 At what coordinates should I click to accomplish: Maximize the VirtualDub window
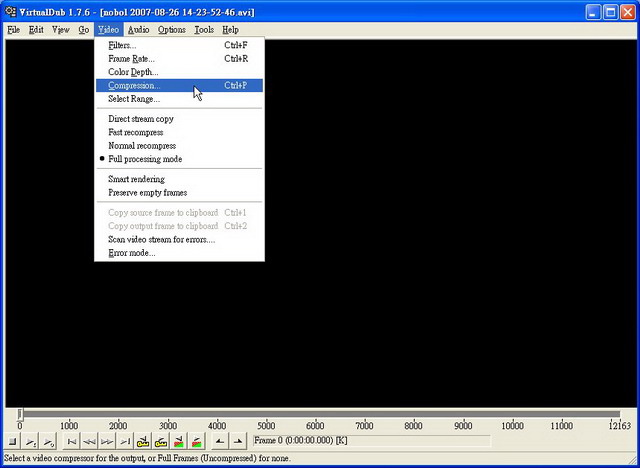coord(611,12)
